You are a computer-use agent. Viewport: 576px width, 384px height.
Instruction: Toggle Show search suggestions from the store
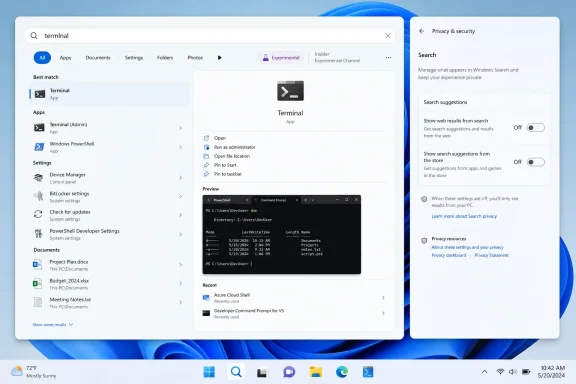[x=536, y=162]
